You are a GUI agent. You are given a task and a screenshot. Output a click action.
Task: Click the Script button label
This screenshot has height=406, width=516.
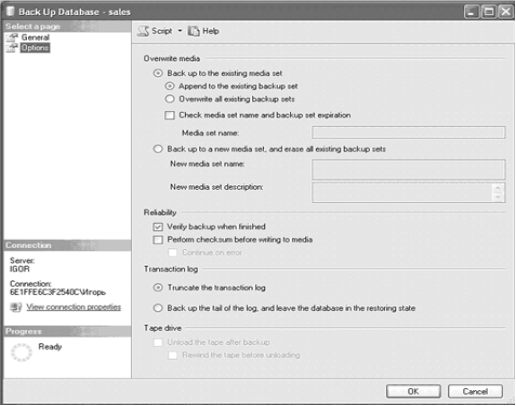162,31
